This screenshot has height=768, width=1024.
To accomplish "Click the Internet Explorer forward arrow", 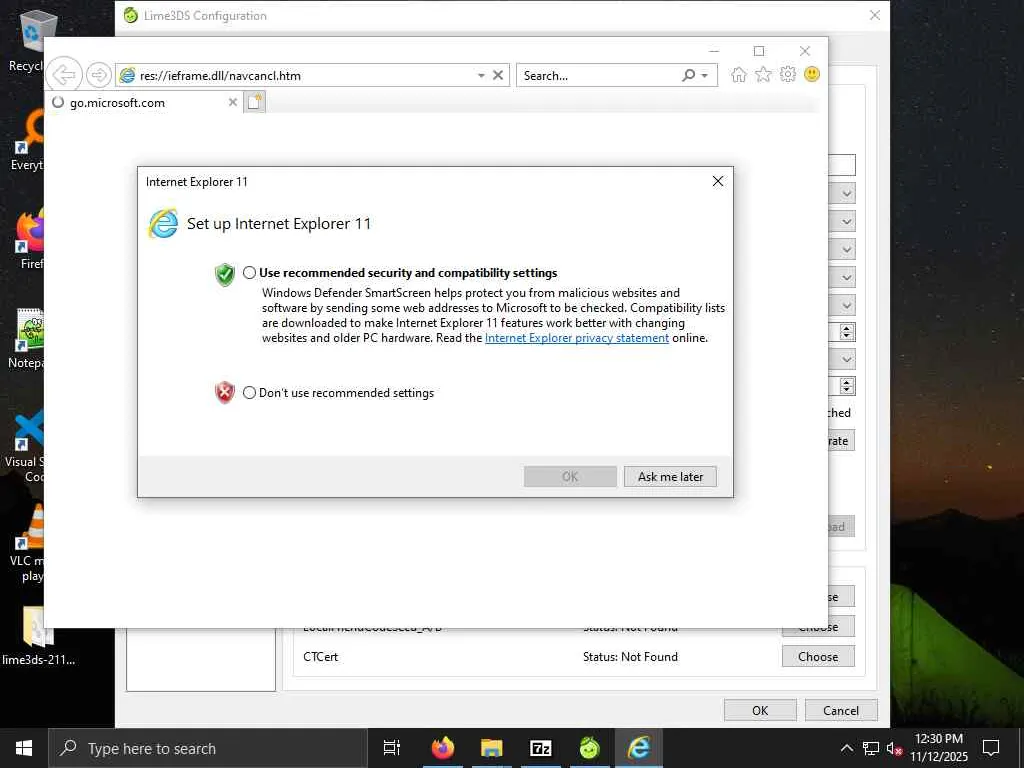I will click(99, 75).
